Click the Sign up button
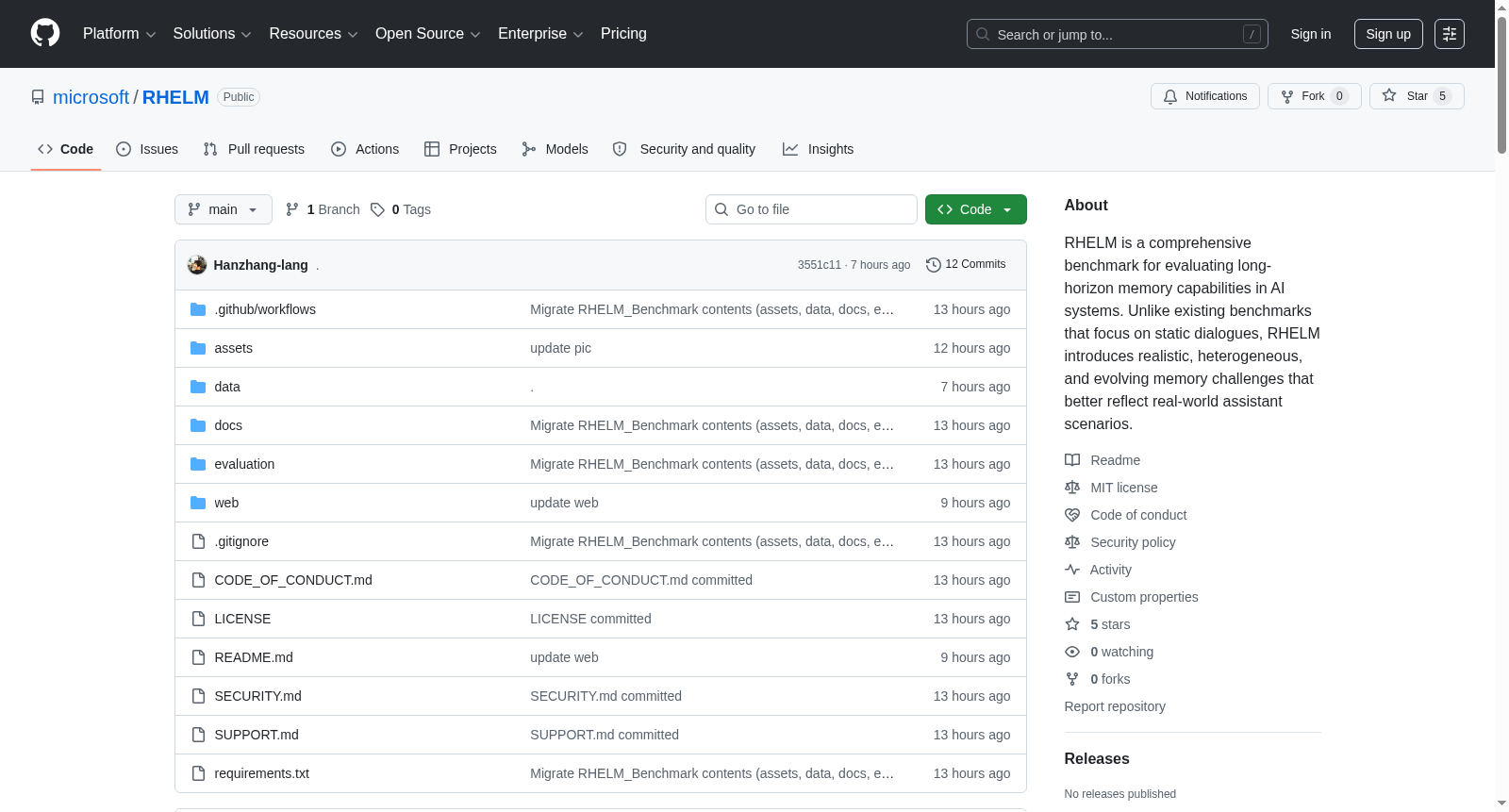The image size is (1509, 812). click(1388, 34)
